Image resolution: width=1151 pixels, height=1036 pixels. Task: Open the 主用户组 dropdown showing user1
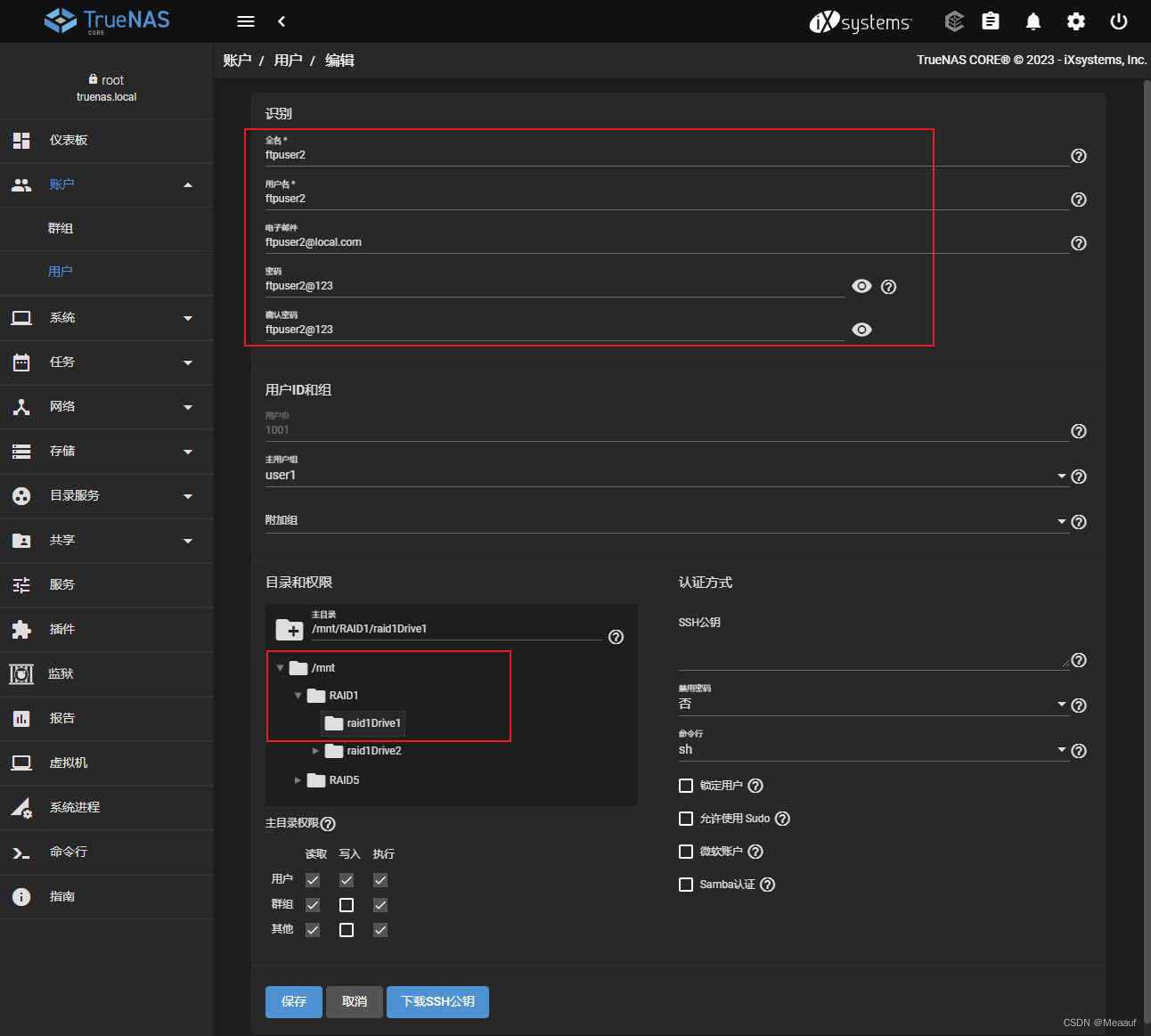tap(665, 476)
